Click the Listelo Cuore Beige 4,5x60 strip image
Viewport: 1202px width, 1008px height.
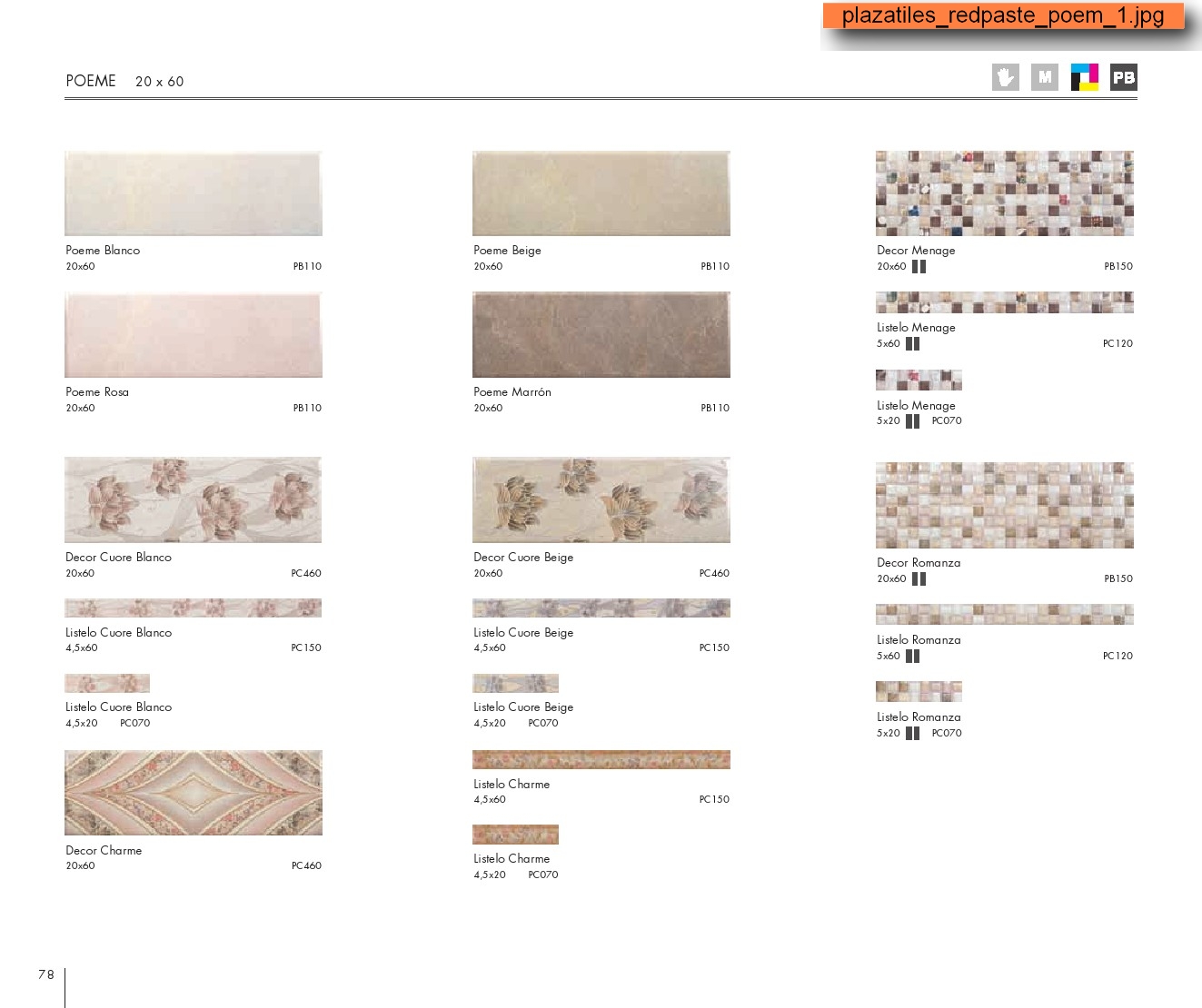601,608
